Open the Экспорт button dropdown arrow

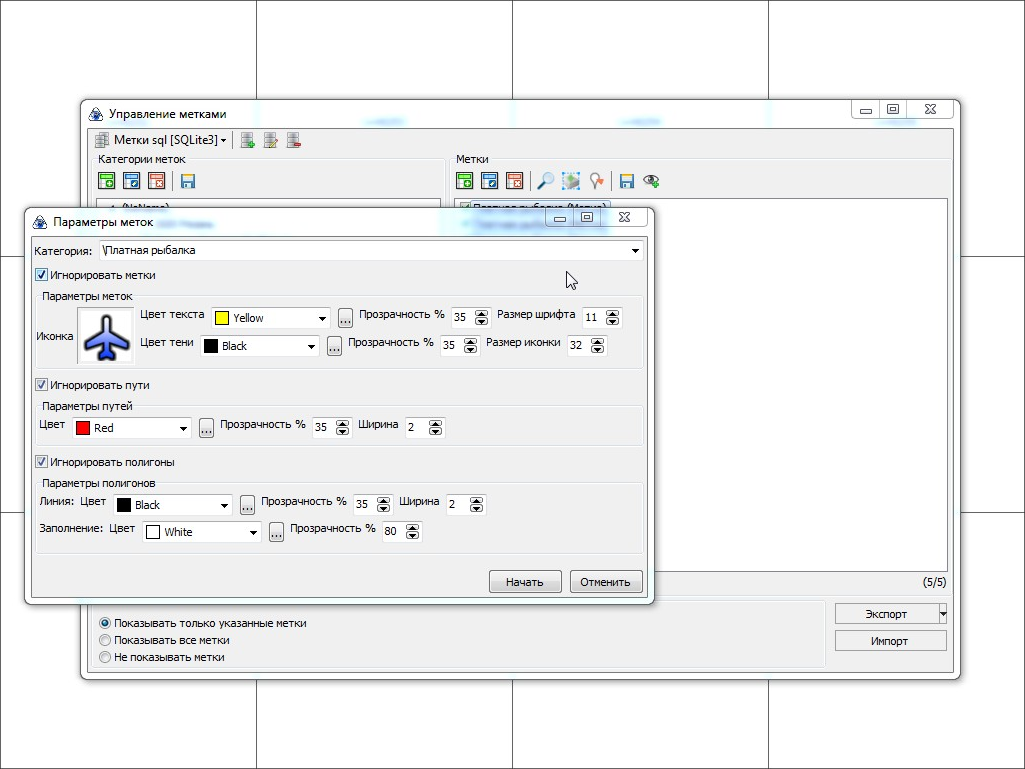942,613
